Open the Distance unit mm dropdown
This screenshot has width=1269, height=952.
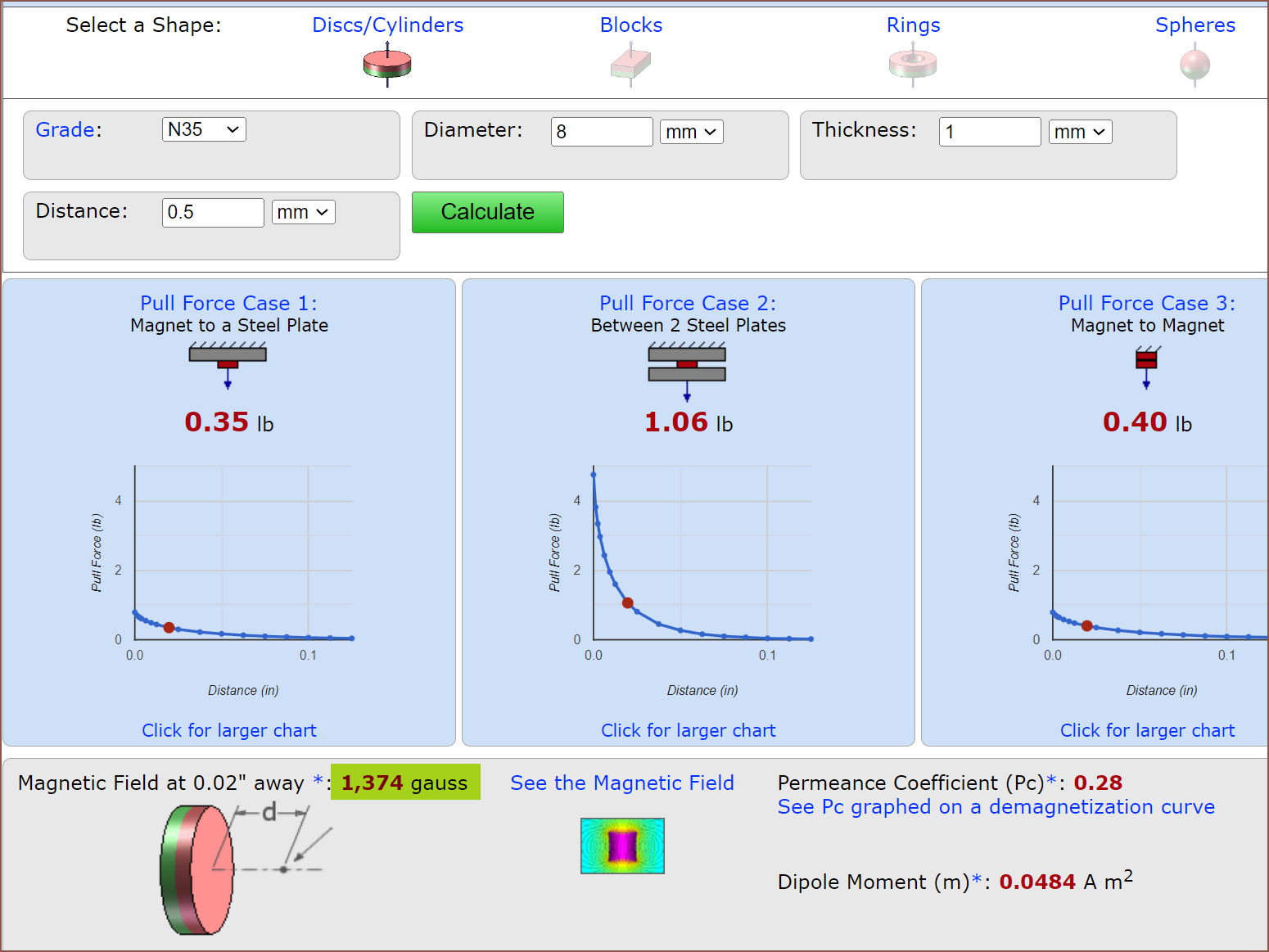tap(303, 213)
